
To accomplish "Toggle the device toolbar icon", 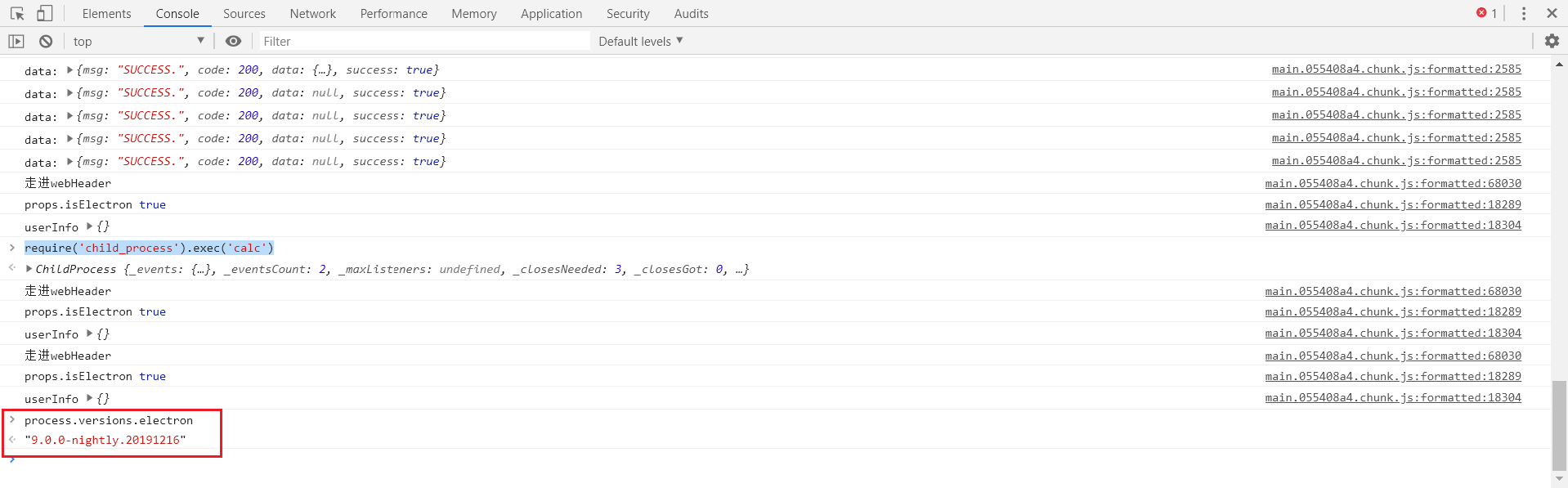I will click(44, 13).
